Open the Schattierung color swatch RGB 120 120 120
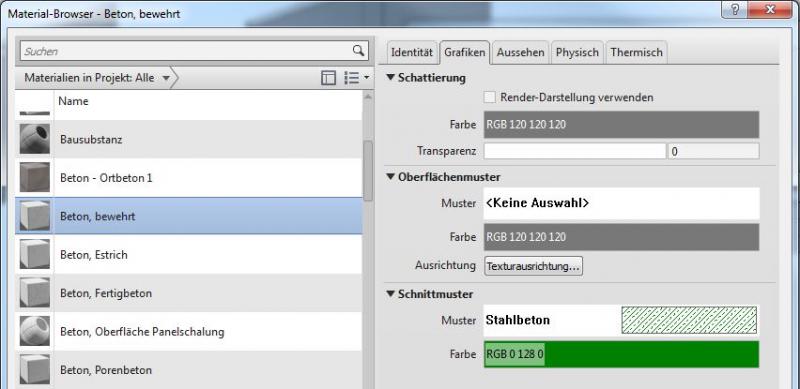The image size is (800, 389). pyautogui.click(x=621, y=125)
